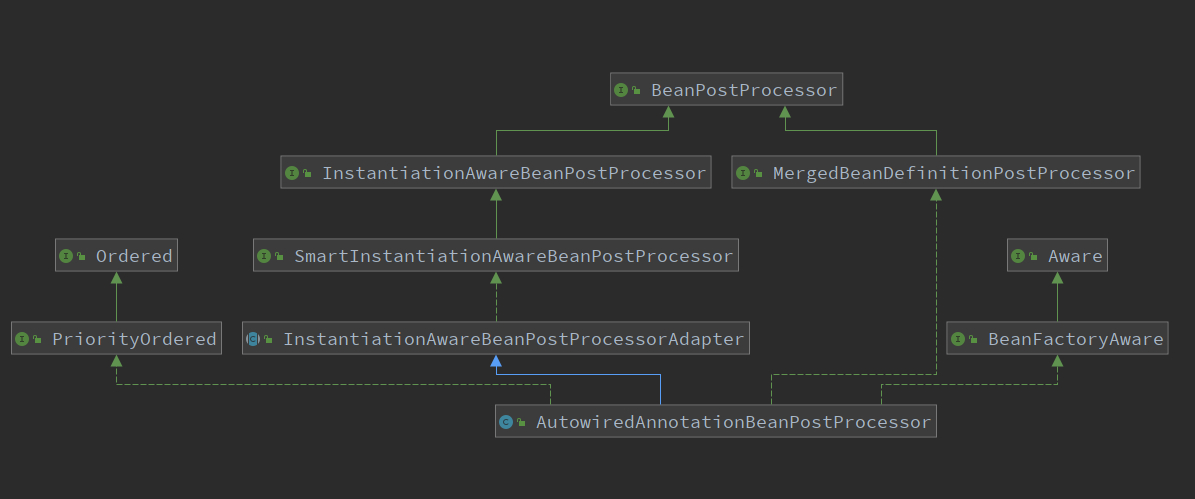Viewport: 1195px width, 499px height.
Task: Select the InstantiationAwareBeanPostProcessorAdapter node label
Action: (x=513, y=339)
